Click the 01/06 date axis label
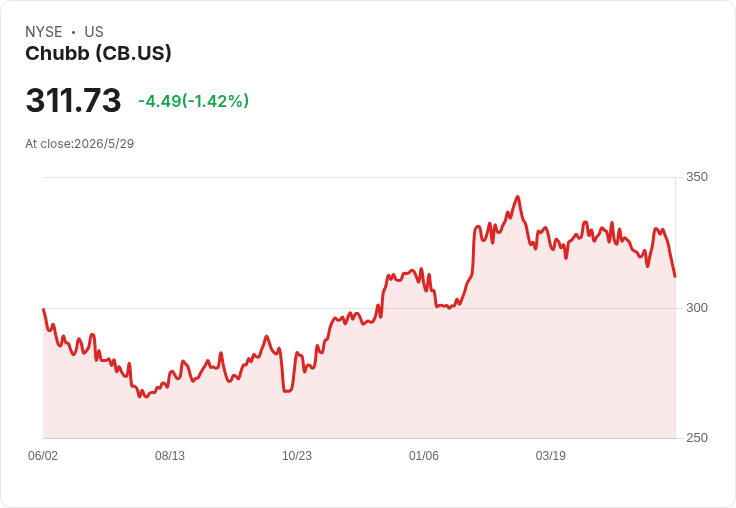The width and height of the screenshot is (736, 508). [x=424, y=456]
